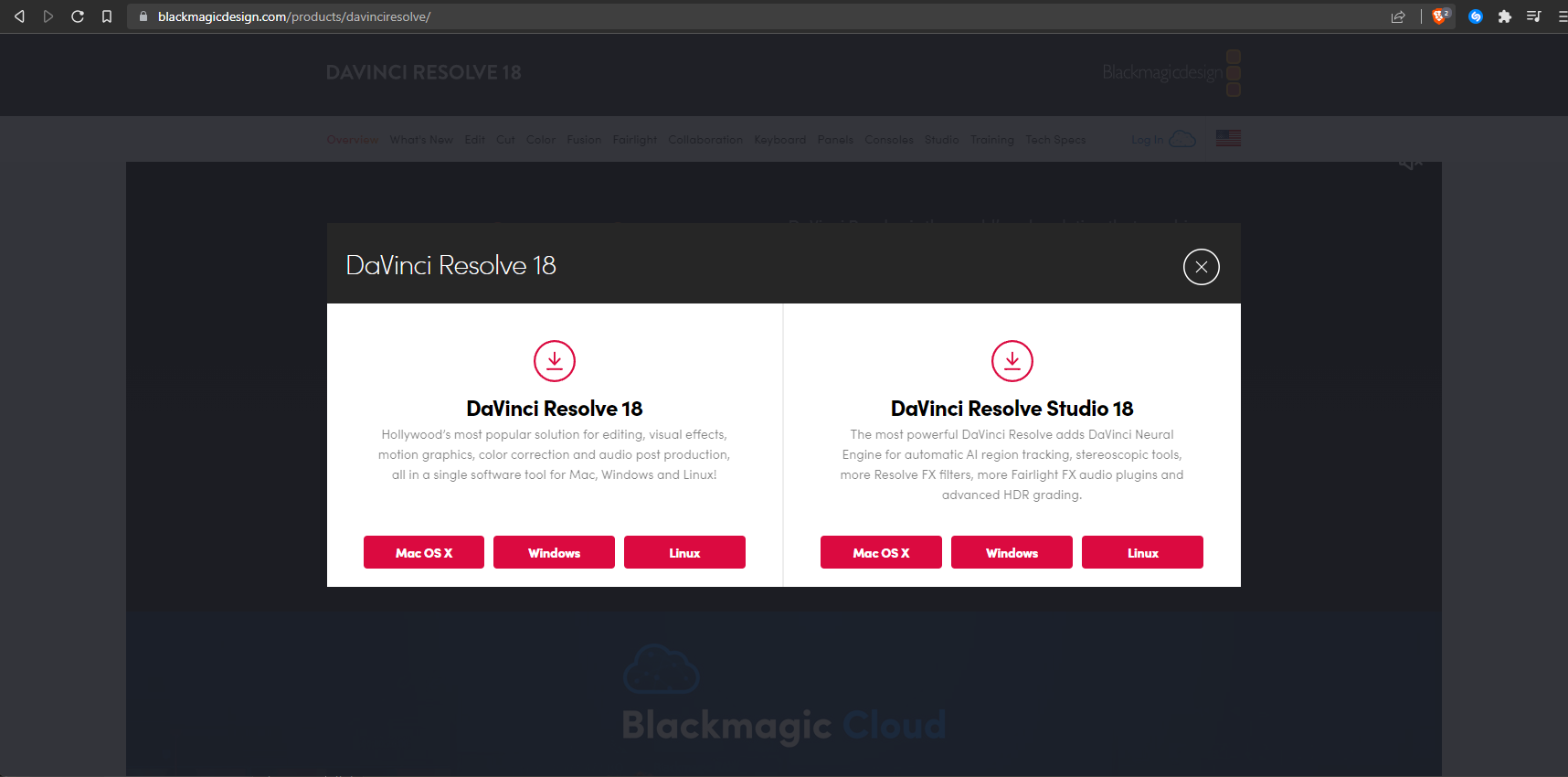Open the Overview tab in the product navigation
The height and width of the screenshot is (777, 1568).
coord(352,140)
